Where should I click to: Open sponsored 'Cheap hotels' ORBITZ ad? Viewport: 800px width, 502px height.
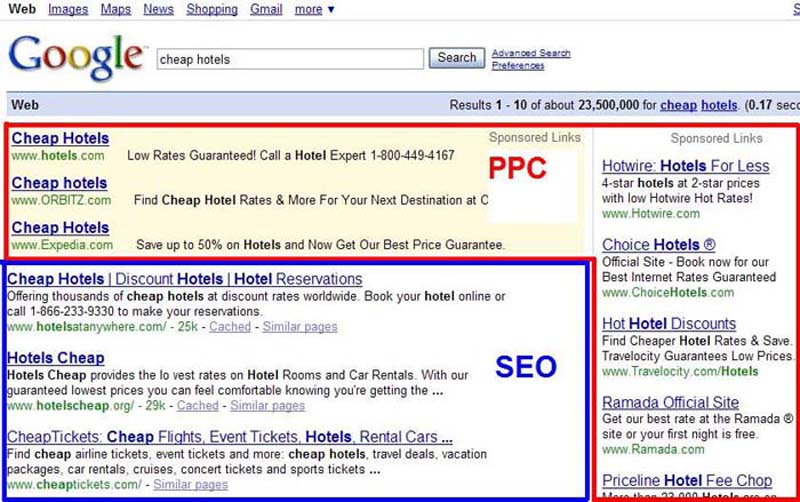[59, 183]
